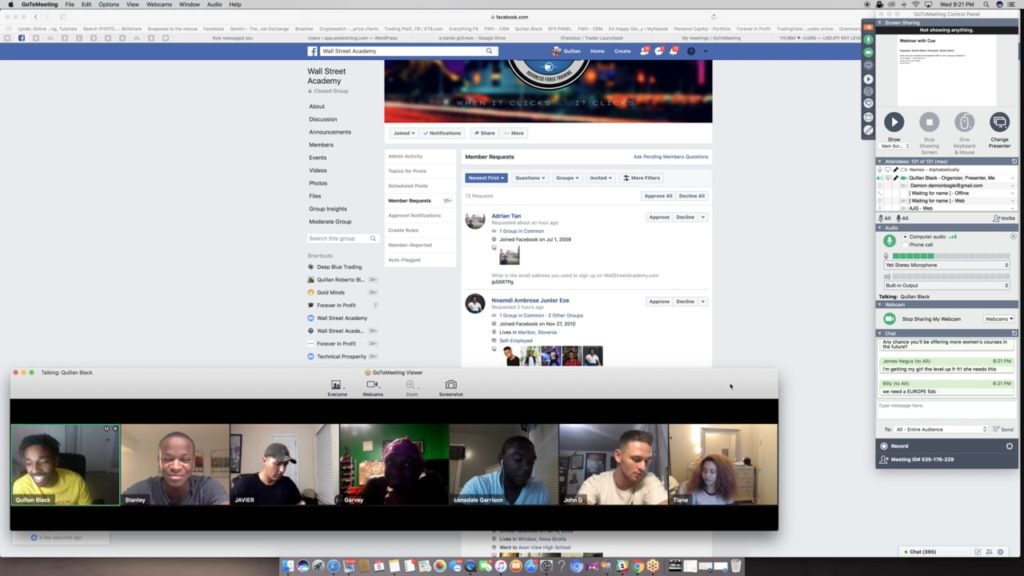Screen dimensions: 1024x576
Task: Click Decline All member requests
Action: click(692, 196)
